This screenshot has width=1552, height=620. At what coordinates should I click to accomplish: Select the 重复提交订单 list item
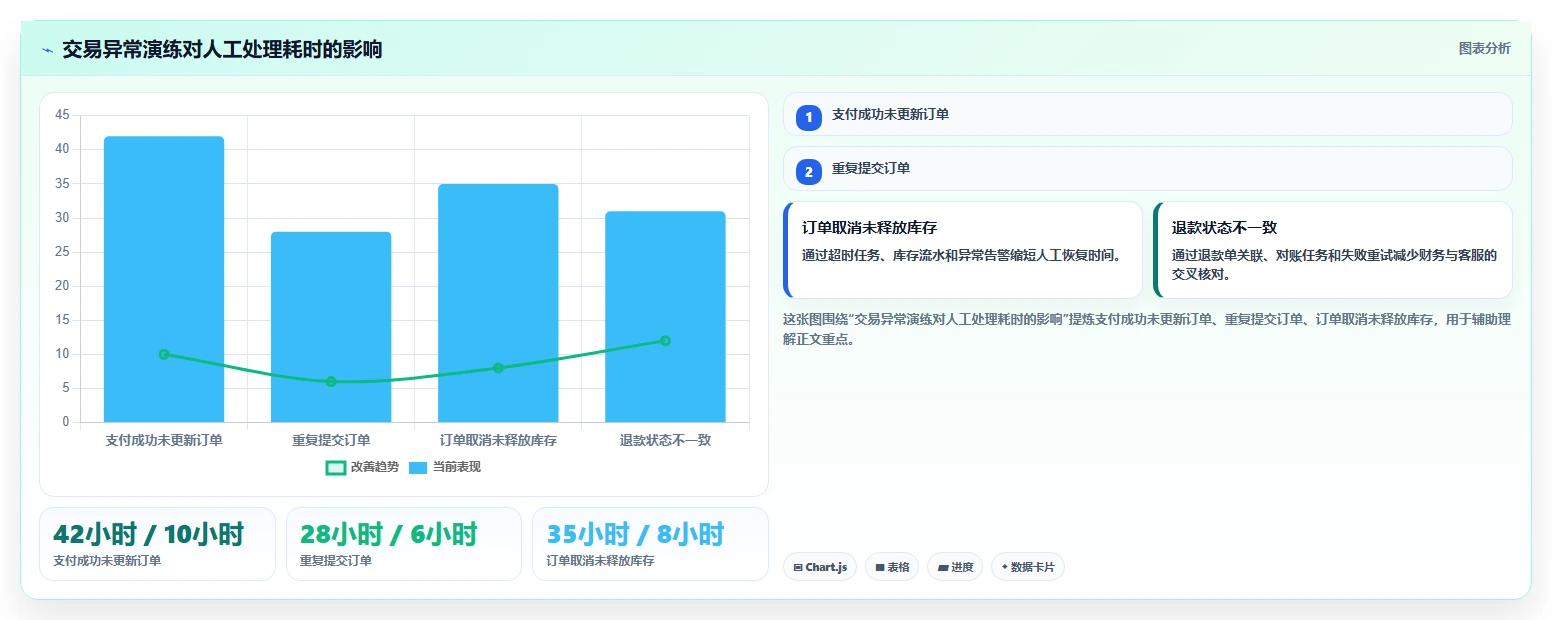pyautogui.click(x=1147, y=169)
